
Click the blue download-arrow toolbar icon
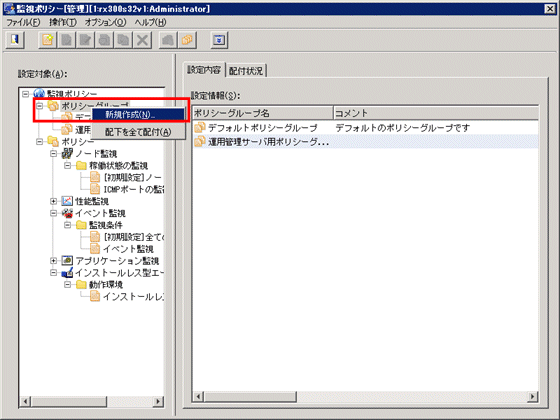coord(219,40)
